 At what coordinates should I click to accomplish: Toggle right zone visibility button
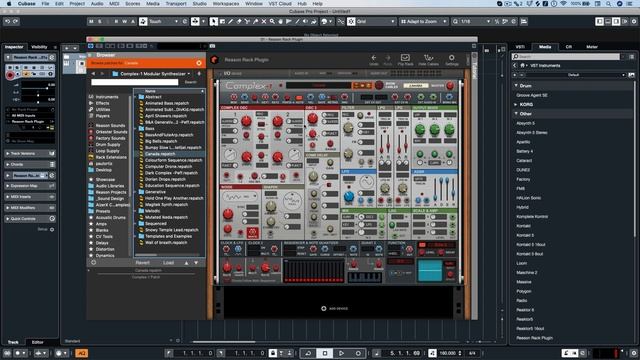616,21
